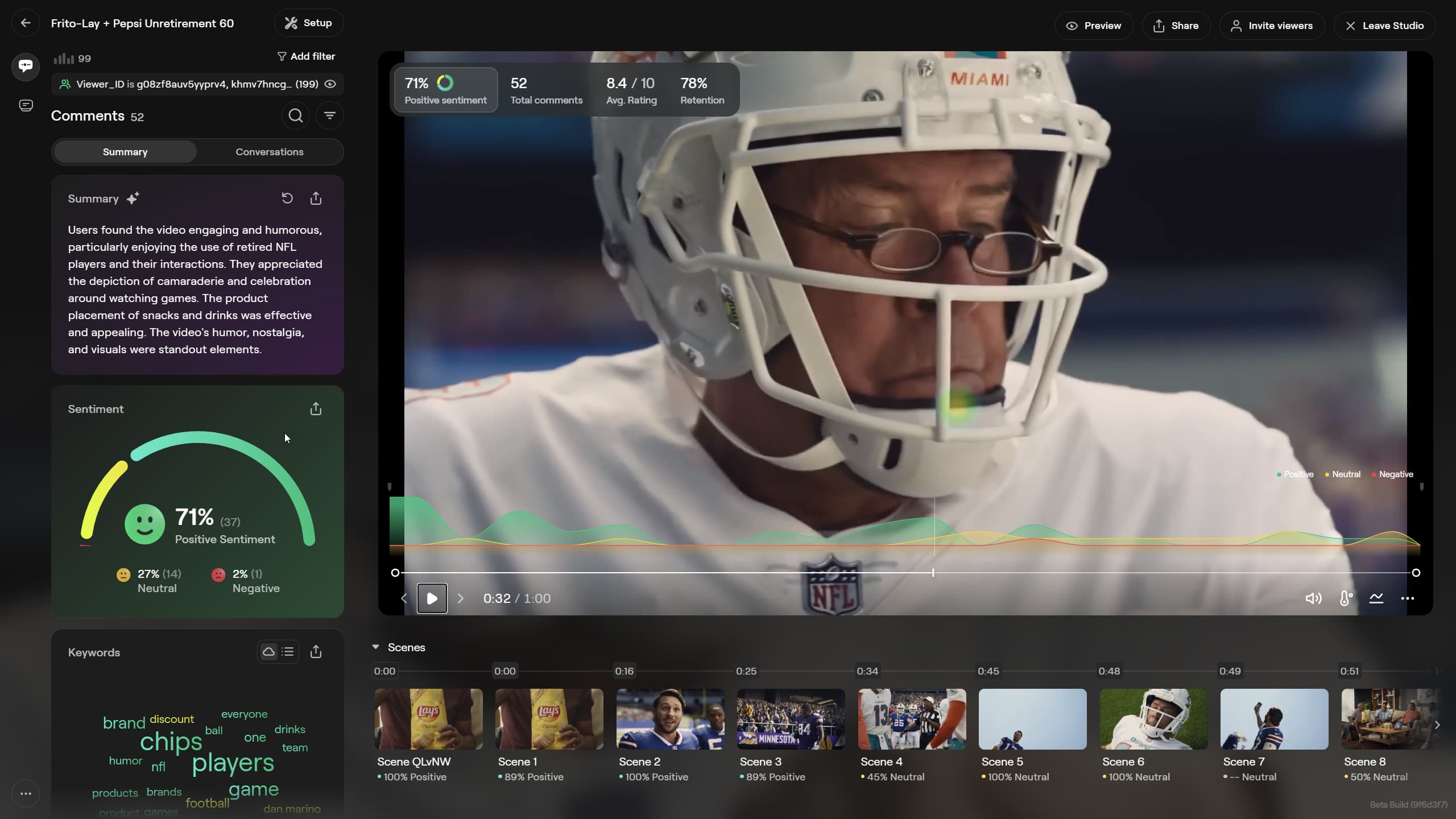
Task: Leave Studio
Action: [1384, 26]
